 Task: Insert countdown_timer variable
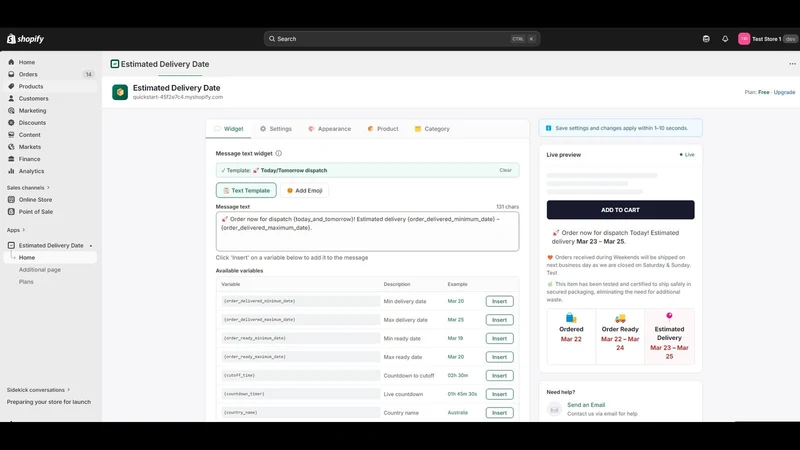tap(499, 394)
